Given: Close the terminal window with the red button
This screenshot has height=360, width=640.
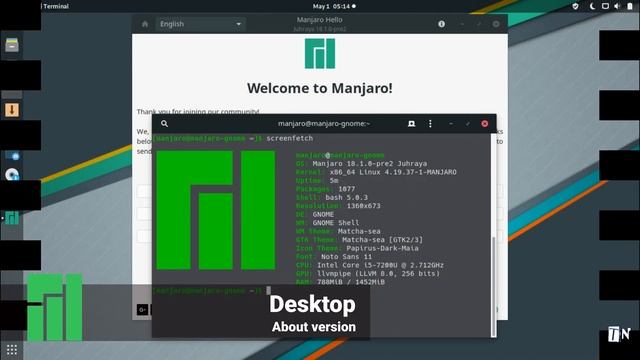Looking at the screenshot, I should pos(484,124).
